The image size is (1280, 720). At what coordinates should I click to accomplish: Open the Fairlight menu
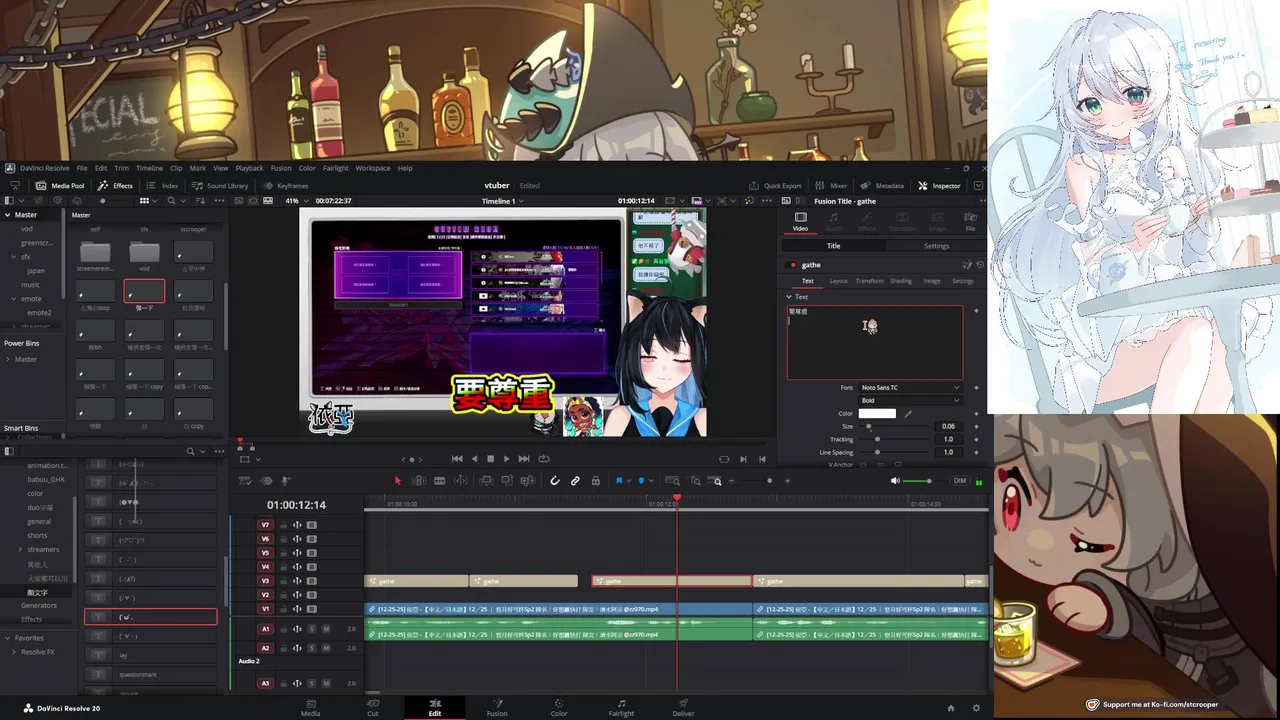point(335,168)
